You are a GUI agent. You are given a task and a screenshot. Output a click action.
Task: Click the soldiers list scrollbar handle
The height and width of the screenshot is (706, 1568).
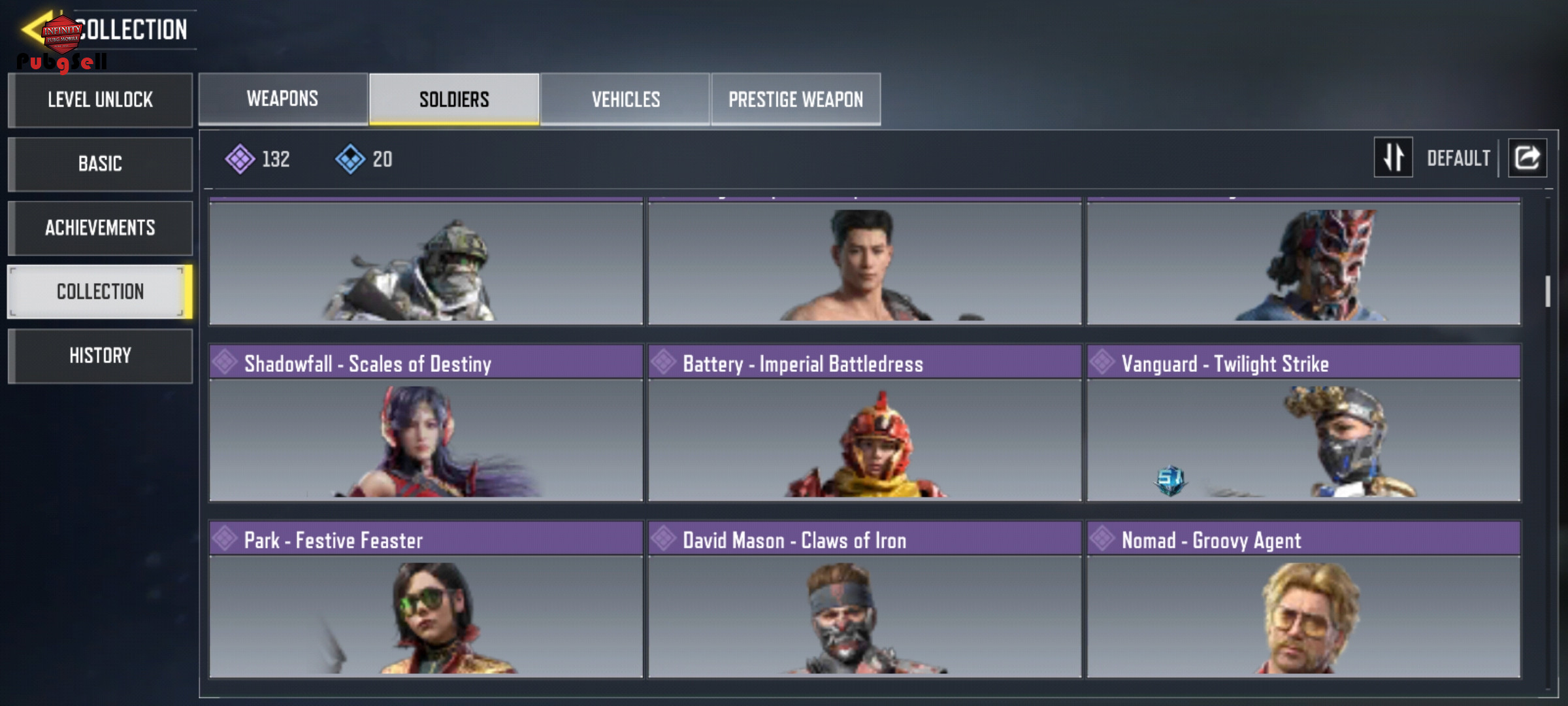point(1548,292)
